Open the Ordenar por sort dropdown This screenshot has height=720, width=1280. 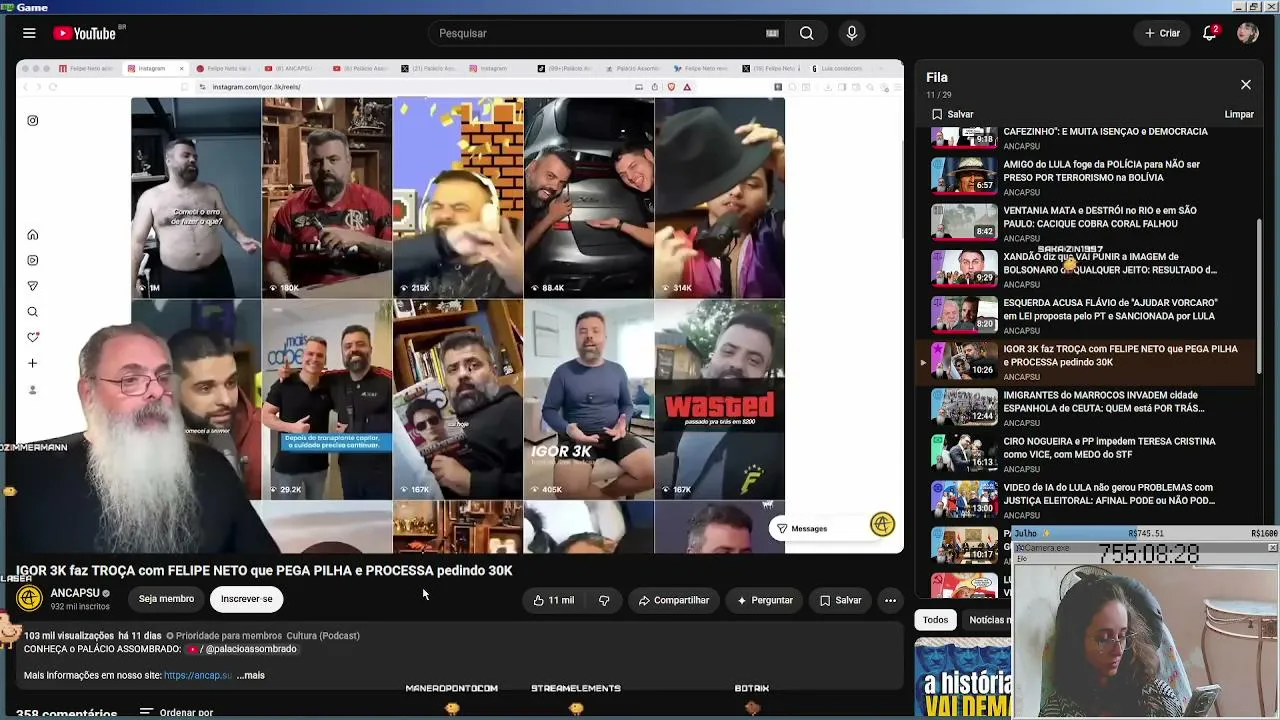point(176,713)
